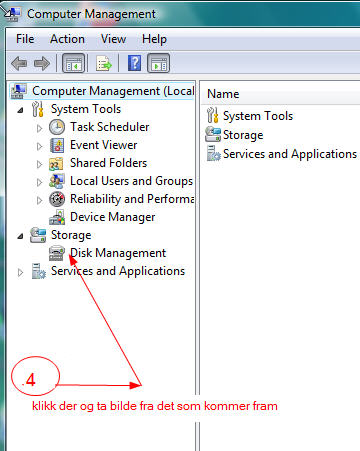The width and height of the screenshot is (360, 451).
Task: Expand the Task Scheduler node
Action: 39,128
